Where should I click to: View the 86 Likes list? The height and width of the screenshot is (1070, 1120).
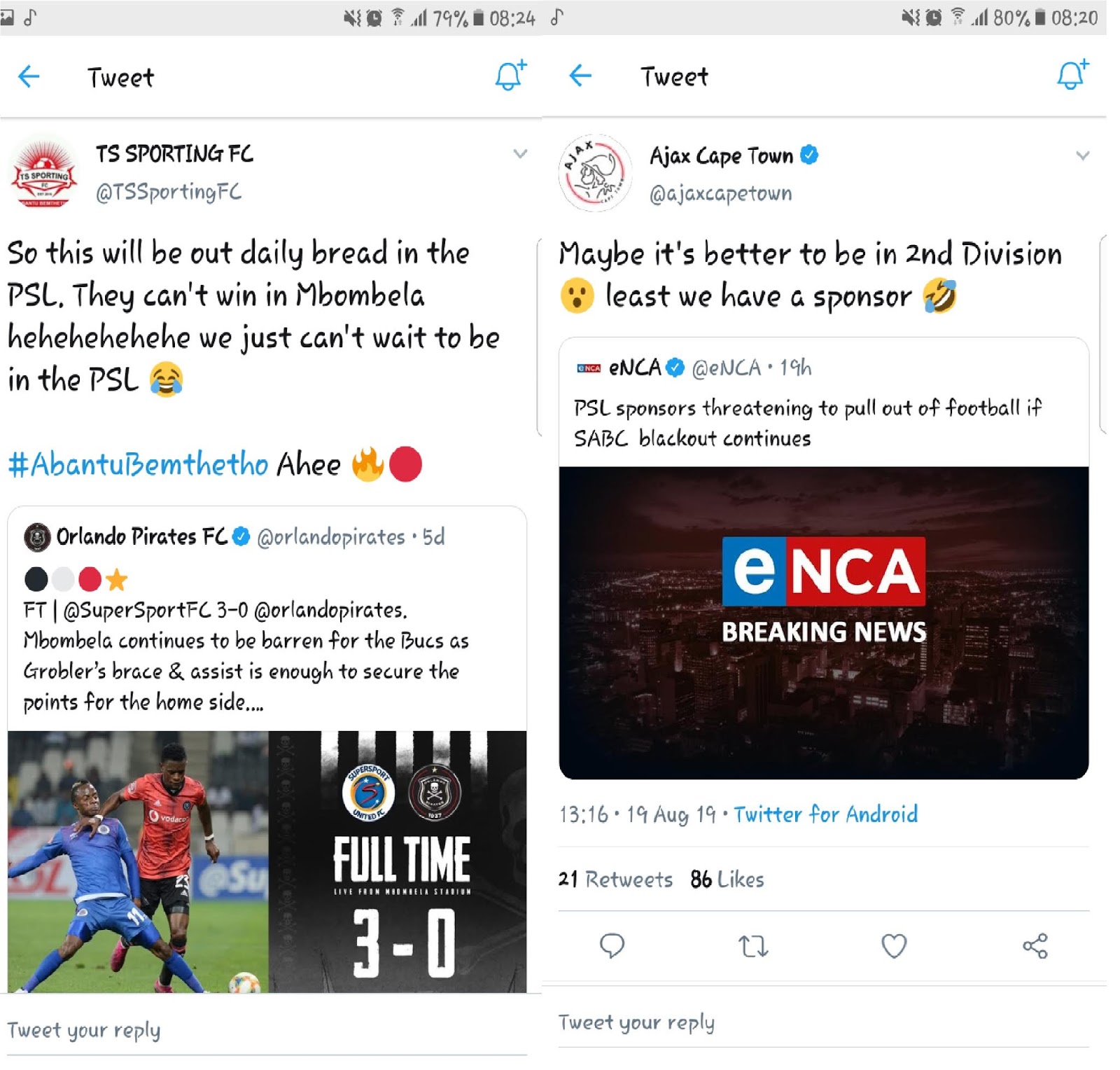click(x=726, y=880)
